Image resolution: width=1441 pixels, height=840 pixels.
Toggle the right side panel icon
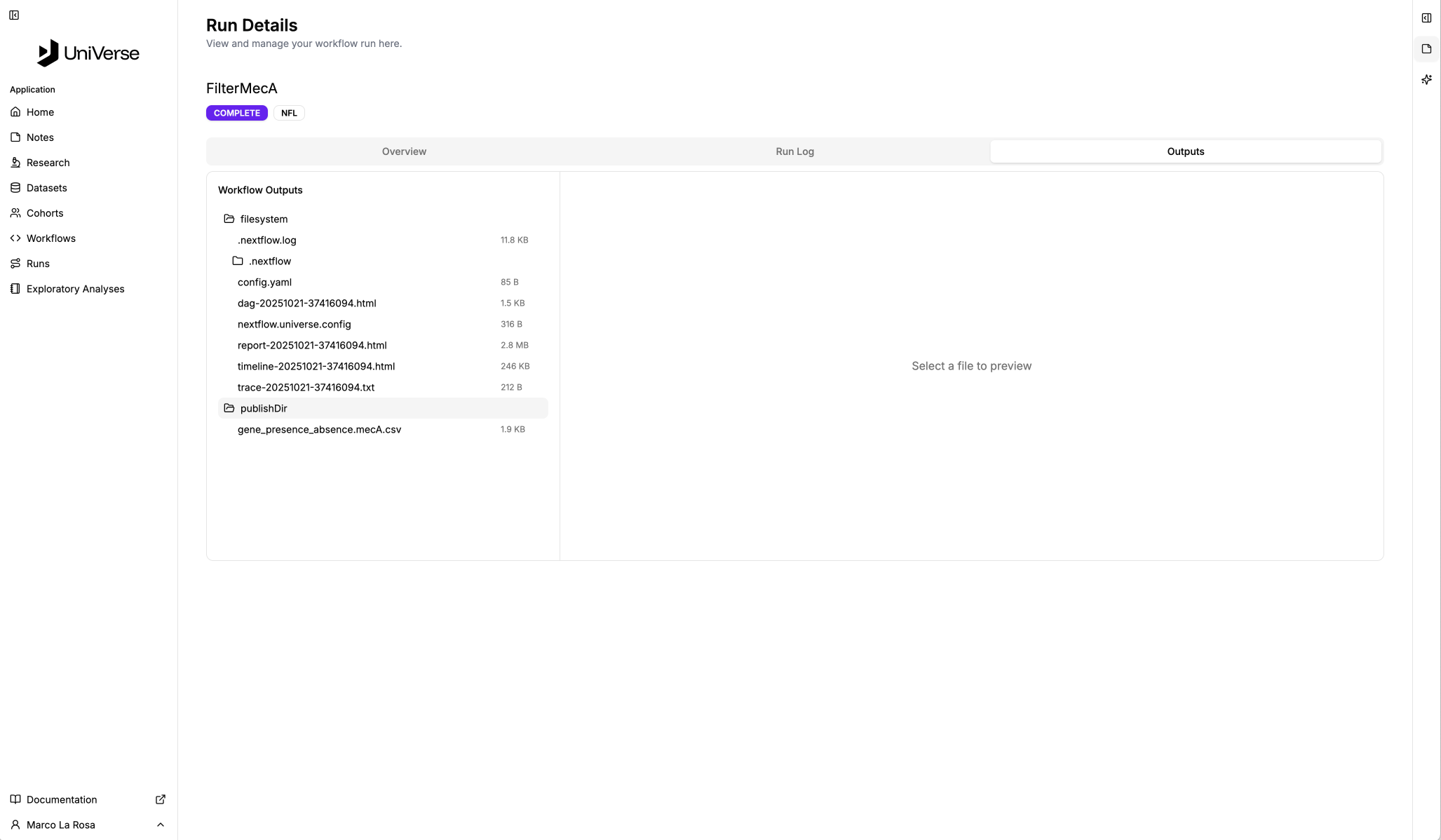(x=1426, y=18)
